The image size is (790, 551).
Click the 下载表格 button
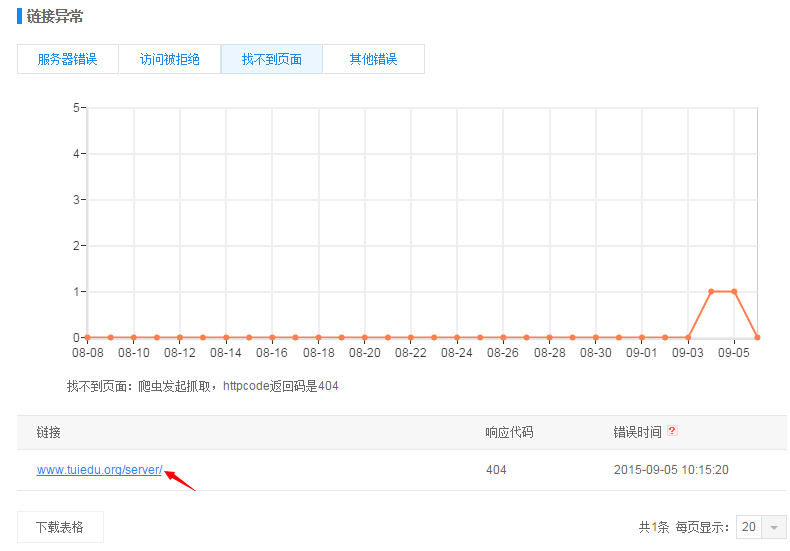[60, 527]
